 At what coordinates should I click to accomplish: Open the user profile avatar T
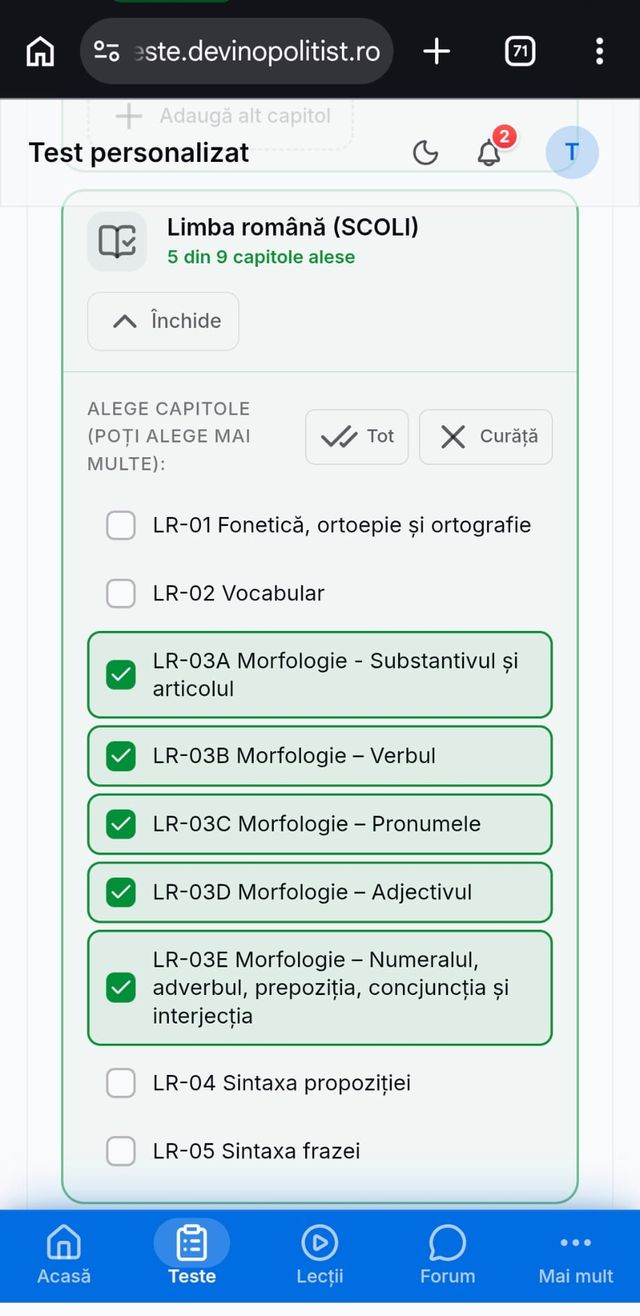point(572,152)
